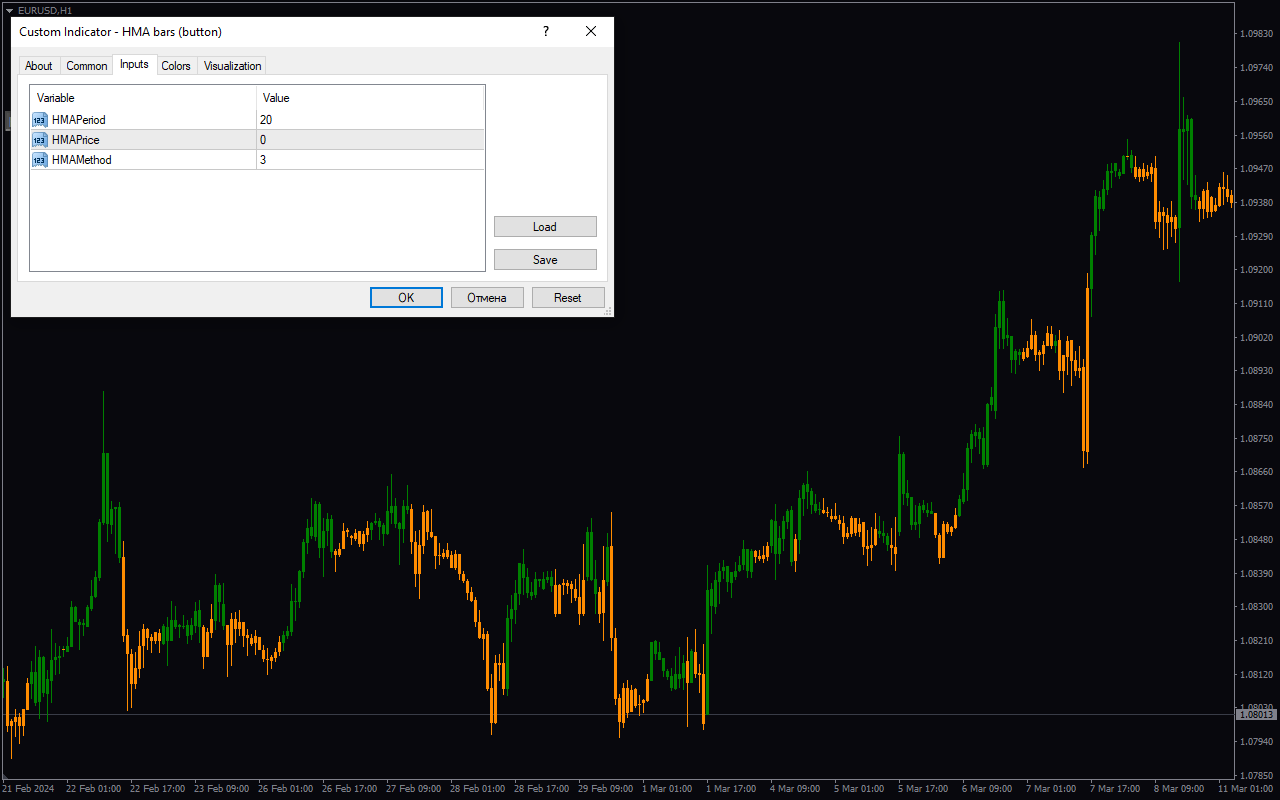Click the 1.08390 price scale label
This screenshot has height=800, width=1280.
point(1257,573)
